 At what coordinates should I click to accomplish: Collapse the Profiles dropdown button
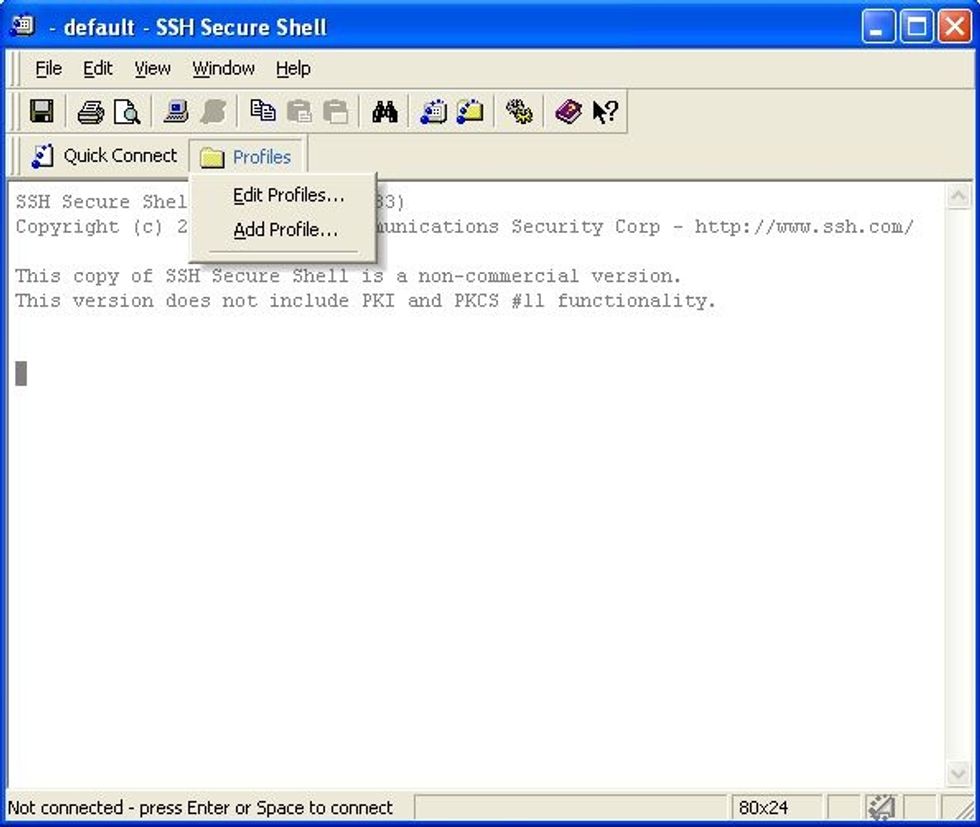point(247,157)
